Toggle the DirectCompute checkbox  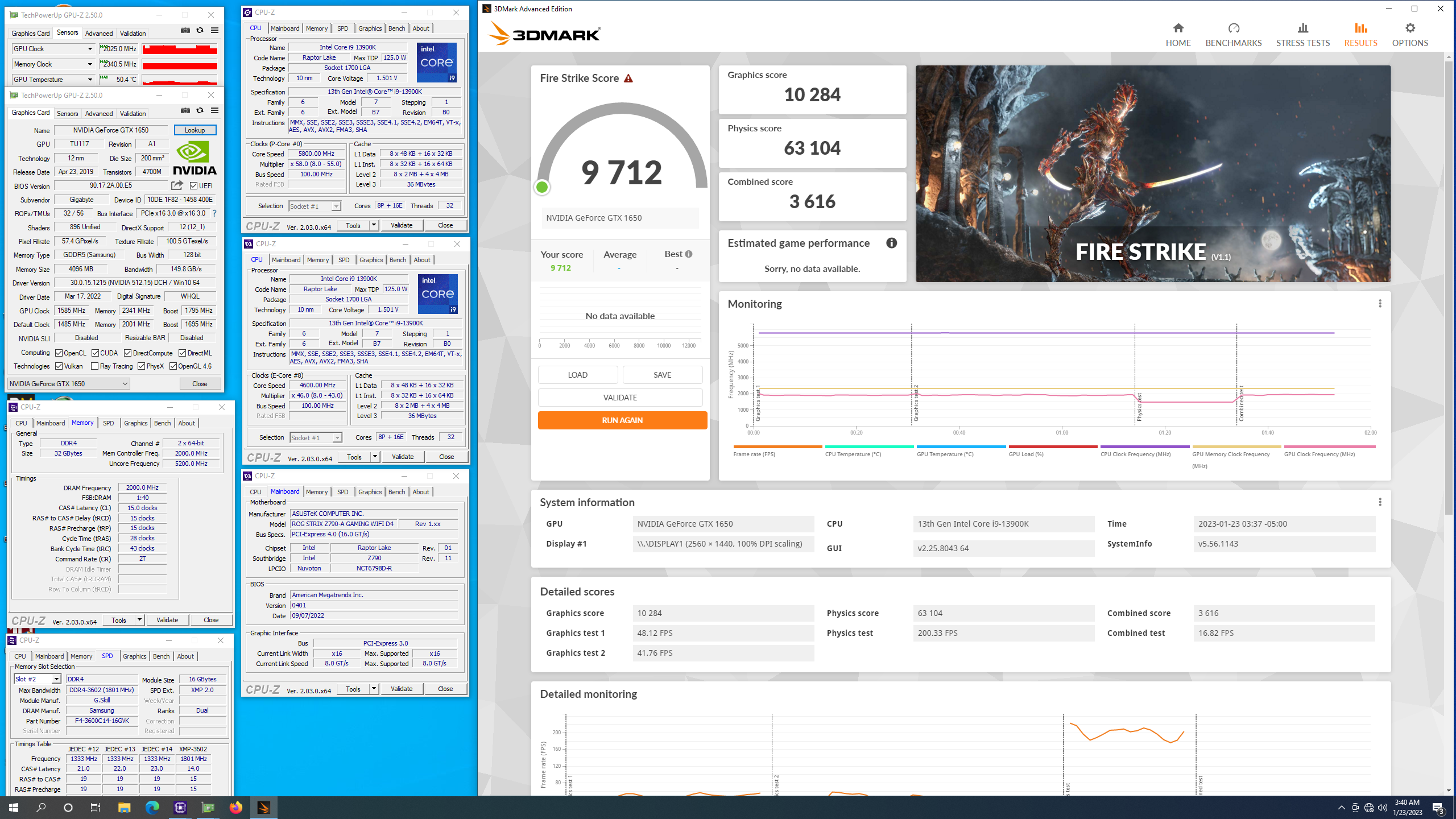(x=127, y=353)
